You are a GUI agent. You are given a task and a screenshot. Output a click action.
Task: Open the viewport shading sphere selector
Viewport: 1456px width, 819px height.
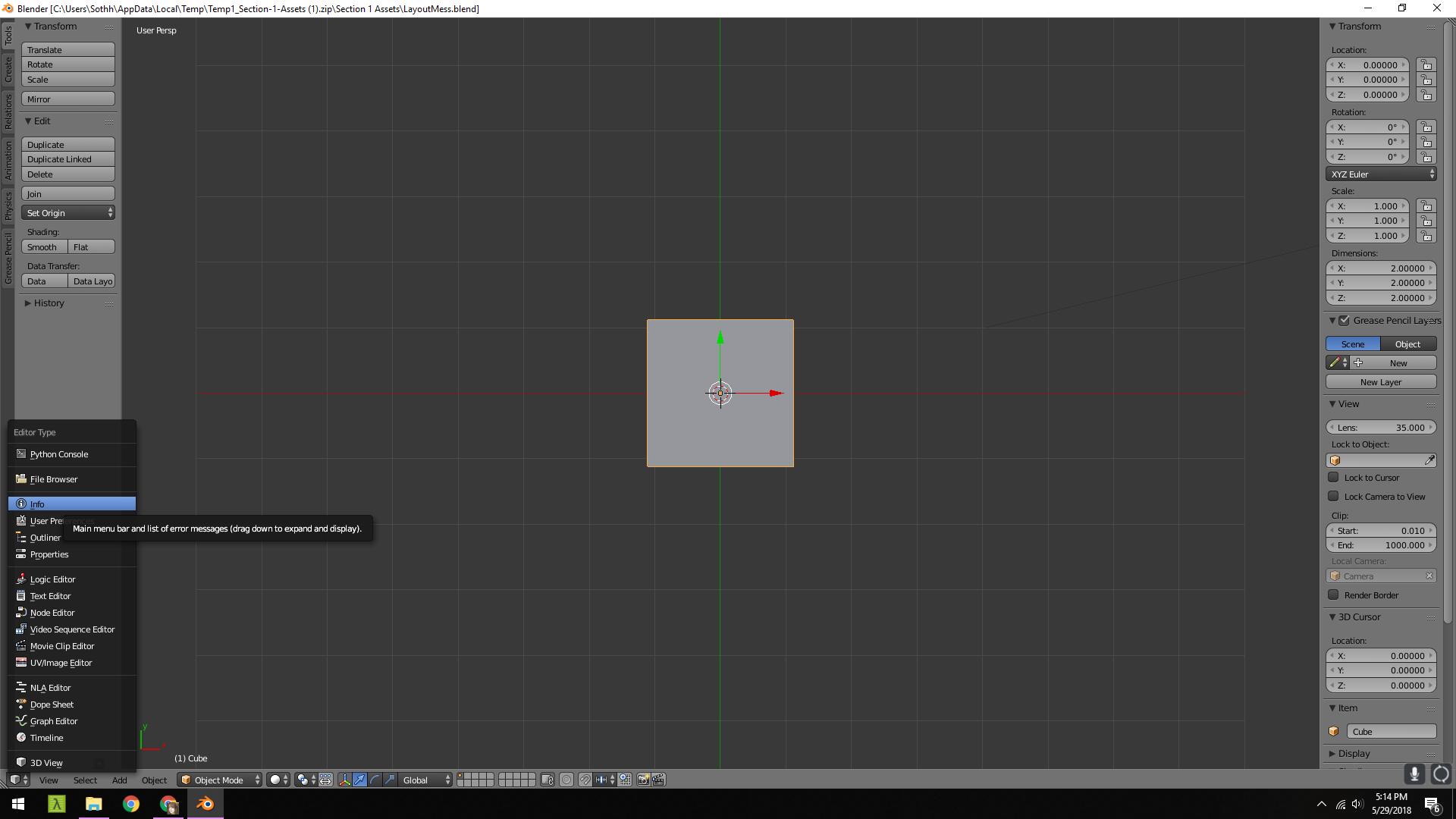click(x=278, y=780)
